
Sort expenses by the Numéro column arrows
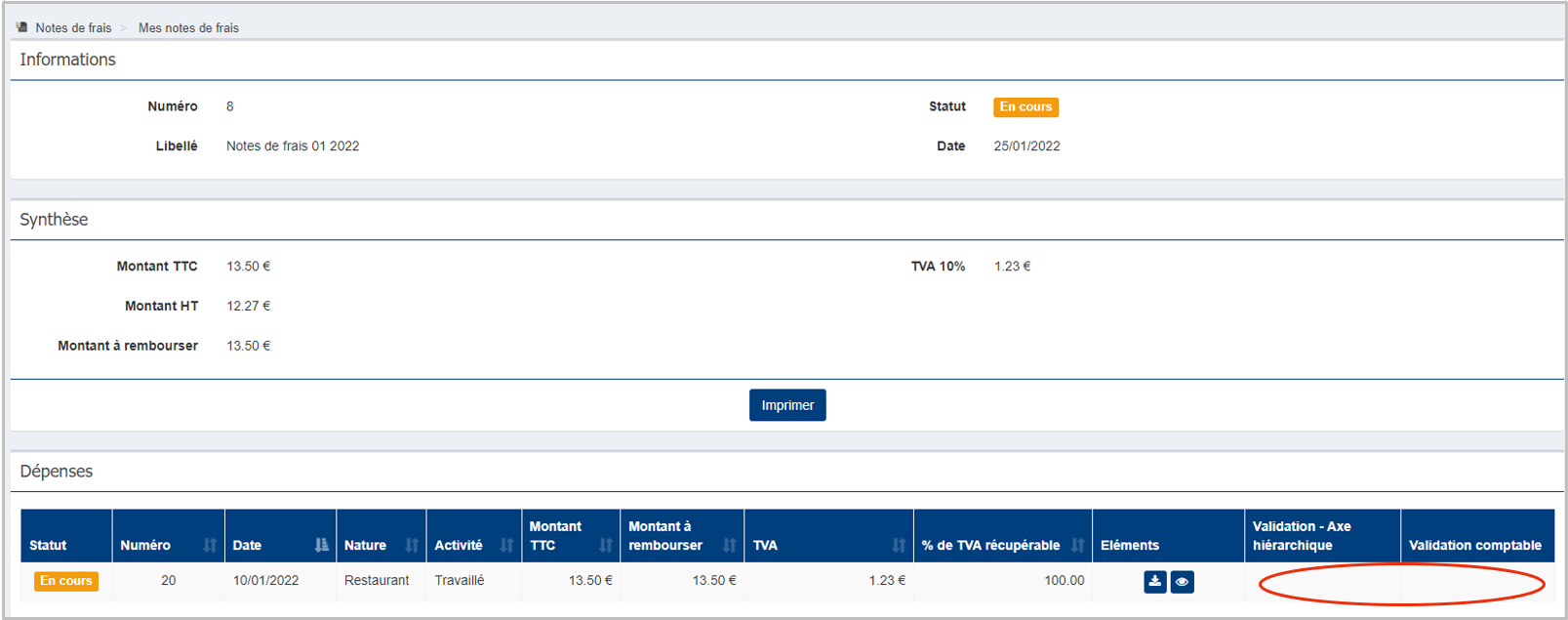click(209, 545)
